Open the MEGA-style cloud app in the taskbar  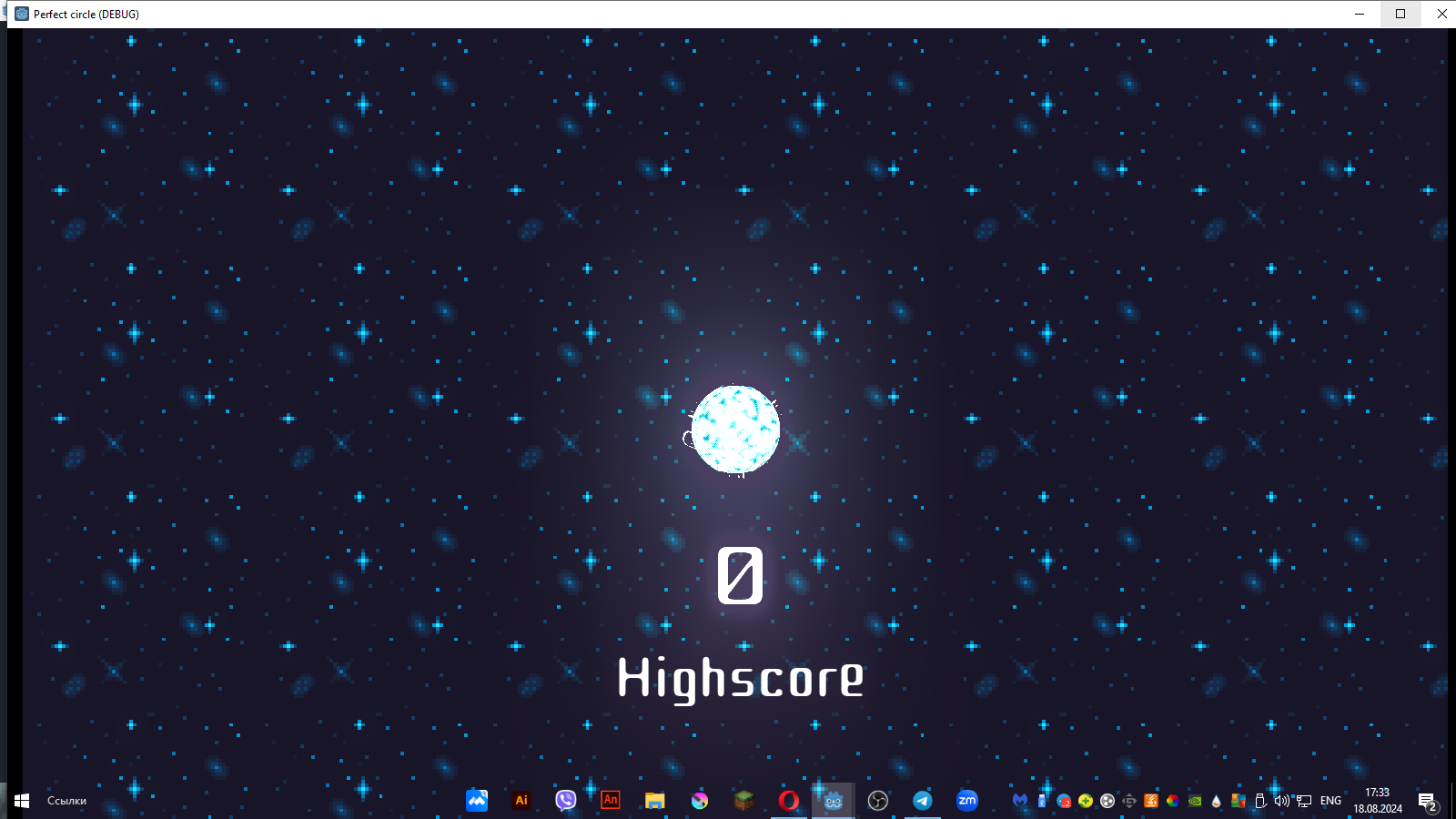click(x=477, y=801)
